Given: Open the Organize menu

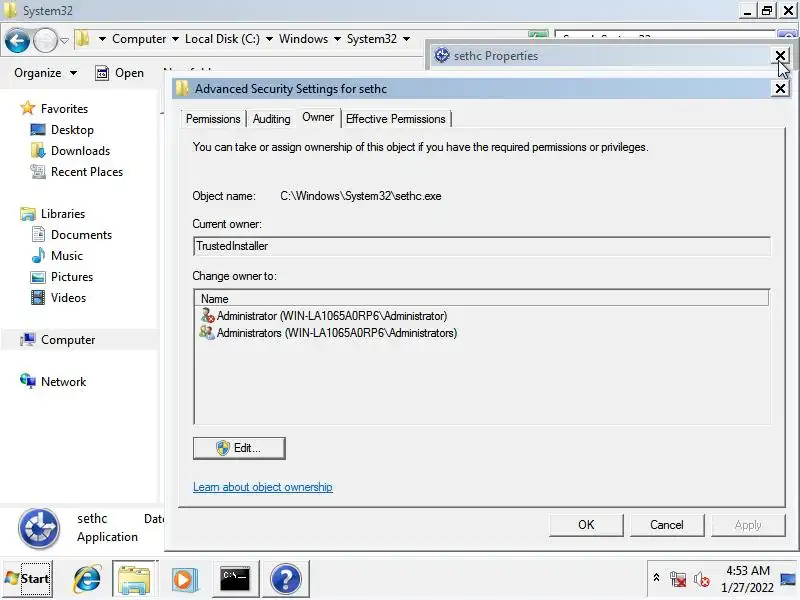Looking at the screenshot, I should tap(45, 73).
